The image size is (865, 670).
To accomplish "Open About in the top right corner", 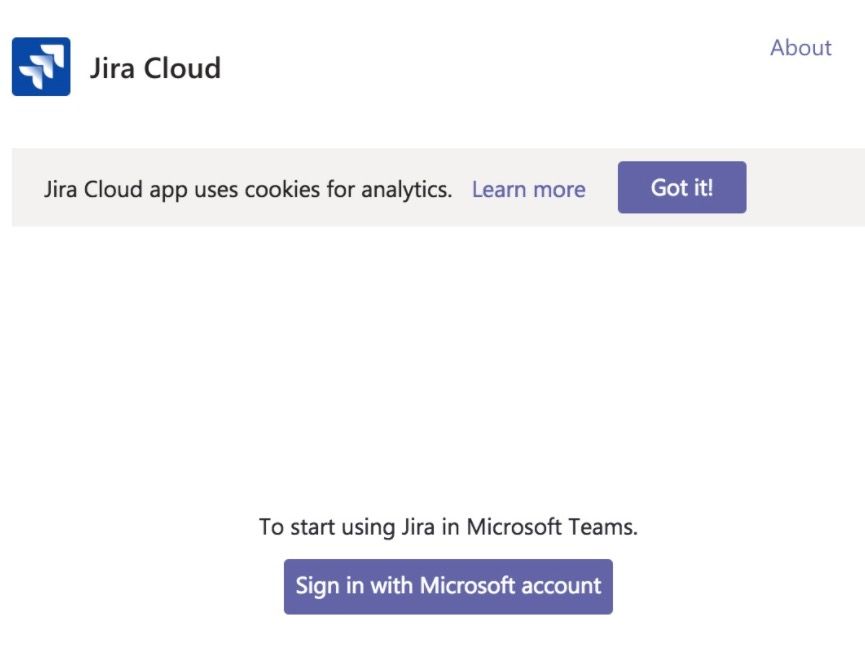I will tap(800, 47).
